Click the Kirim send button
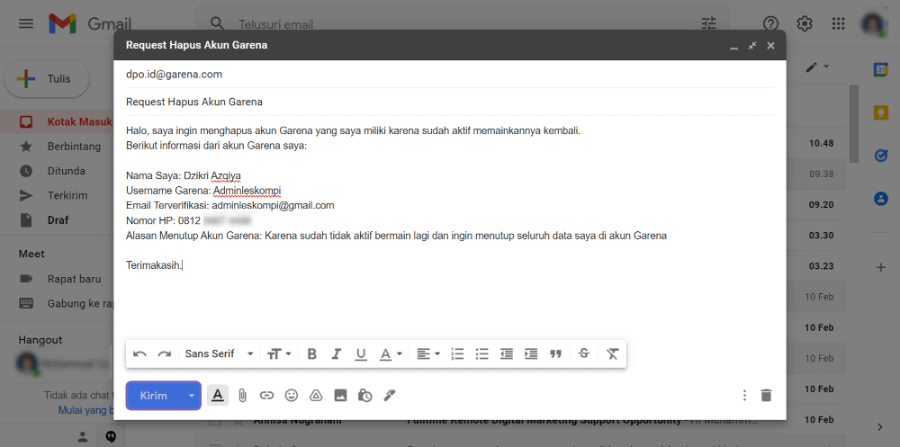900x447 pixels. [154, 395]
